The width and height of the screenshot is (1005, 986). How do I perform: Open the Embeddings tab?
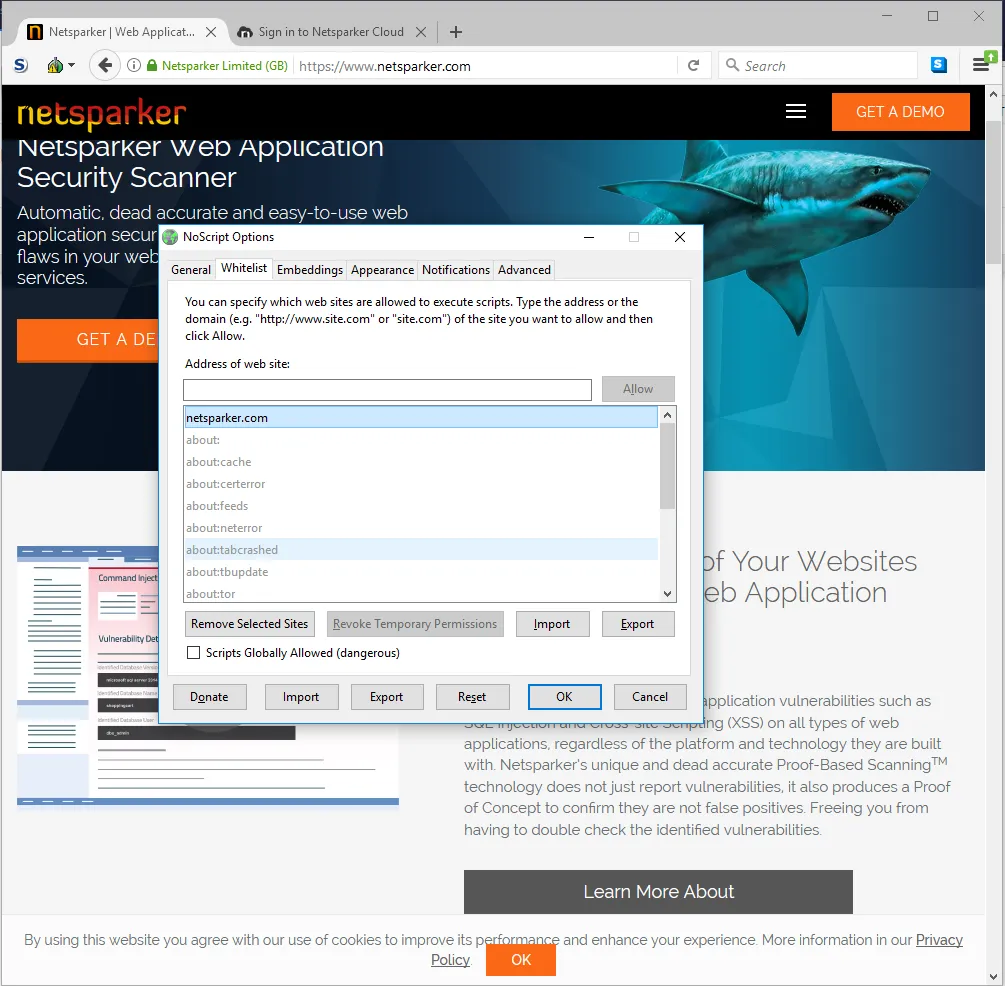310,270
